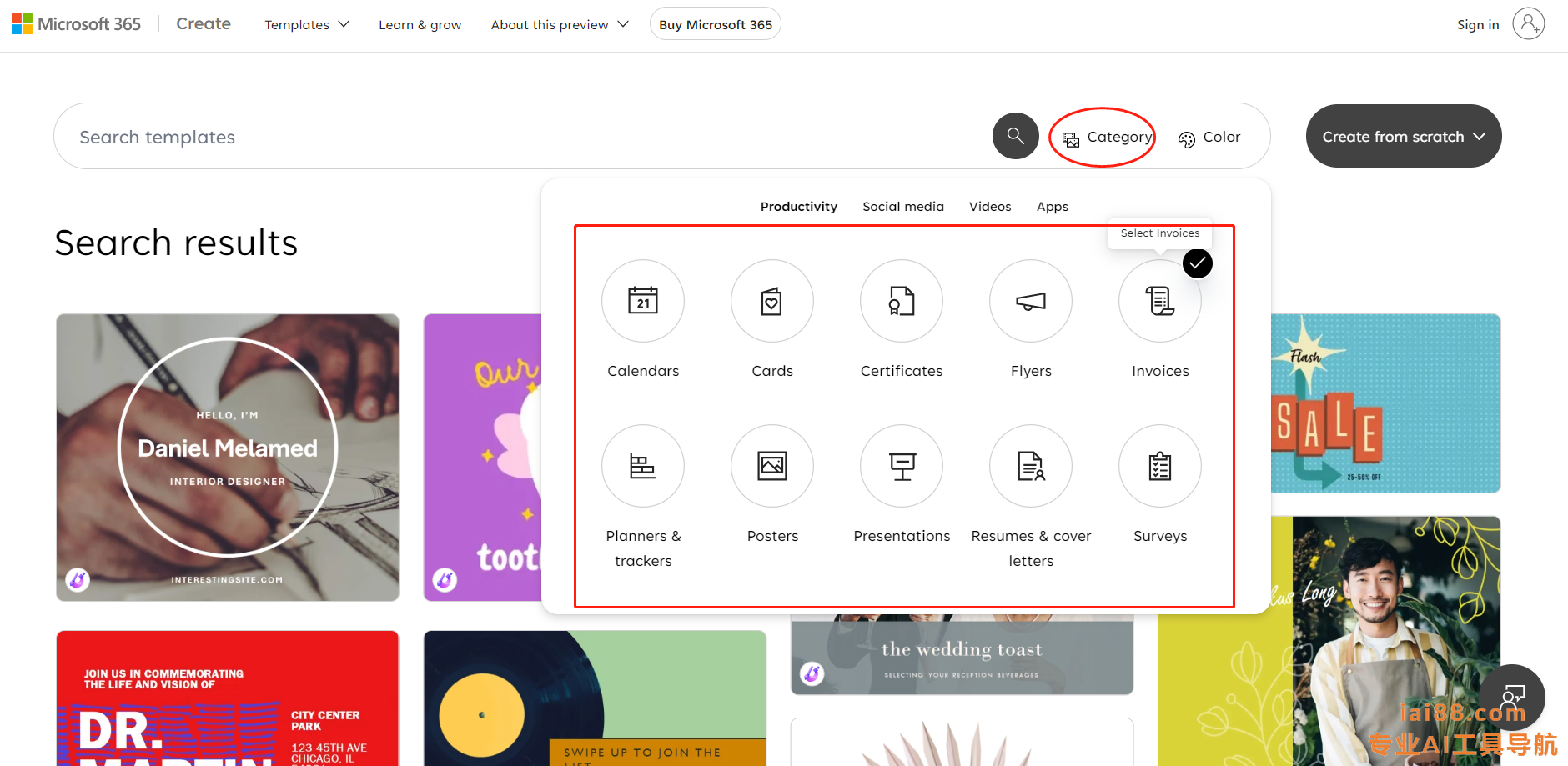Select the Cards category icon
The image size is (1568, 766).
772,301
